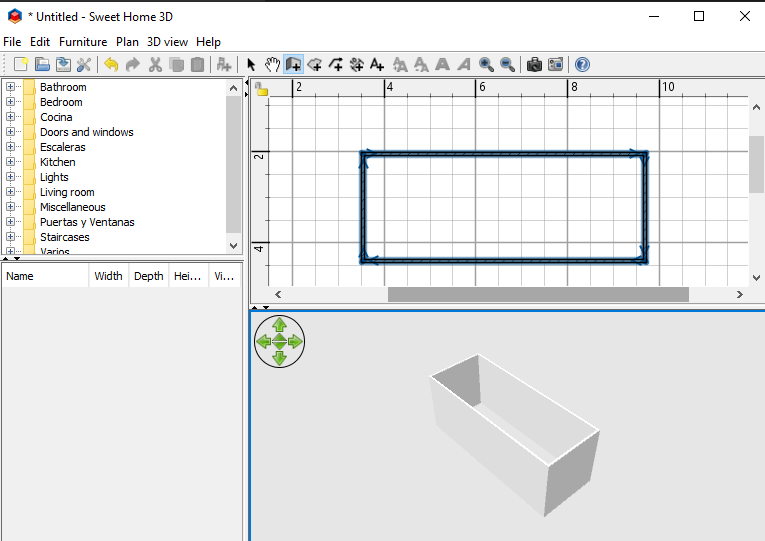The image size is (765, 541).
Task: Open the Plan menu
Action: click(127, 42)
